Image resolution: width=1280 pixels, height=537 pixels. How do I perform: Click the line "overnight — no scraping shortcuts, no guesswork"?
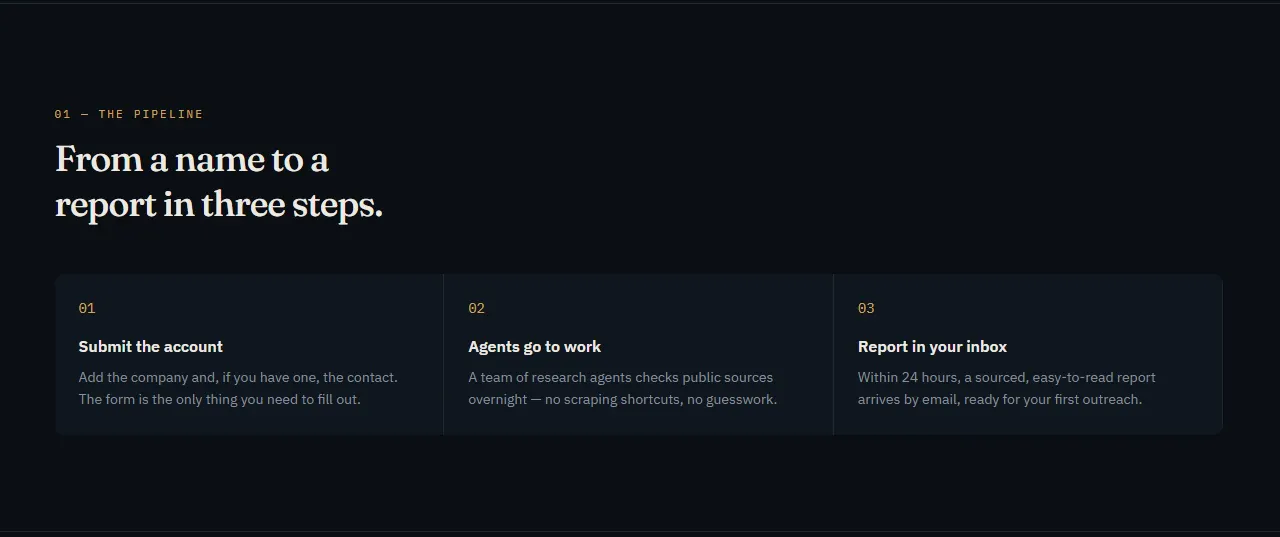(623, 399)
